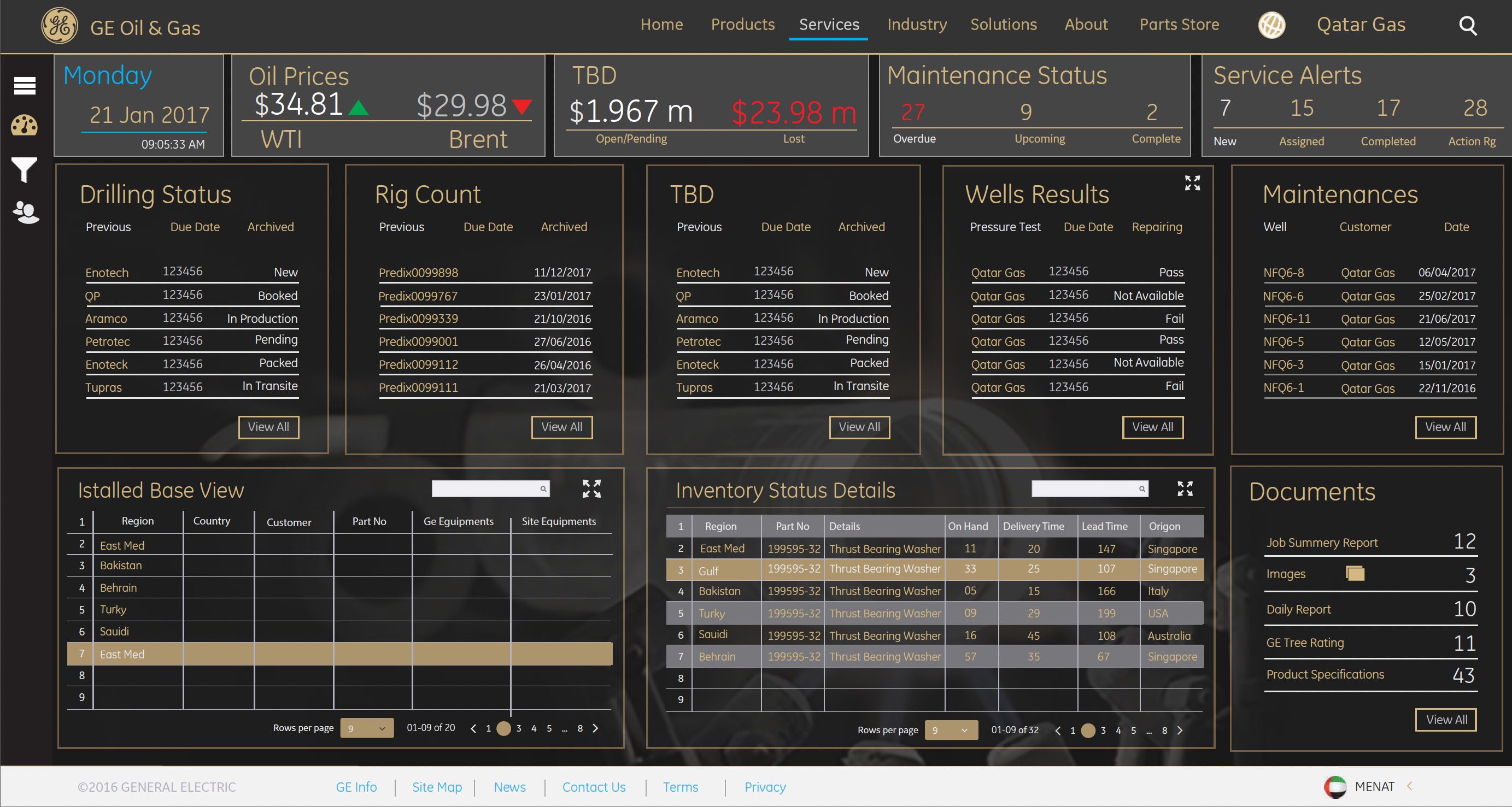Screen dimensions: 1512x807
Task: Open the hamburger menu in sidebar
Action: coord(25,86)
